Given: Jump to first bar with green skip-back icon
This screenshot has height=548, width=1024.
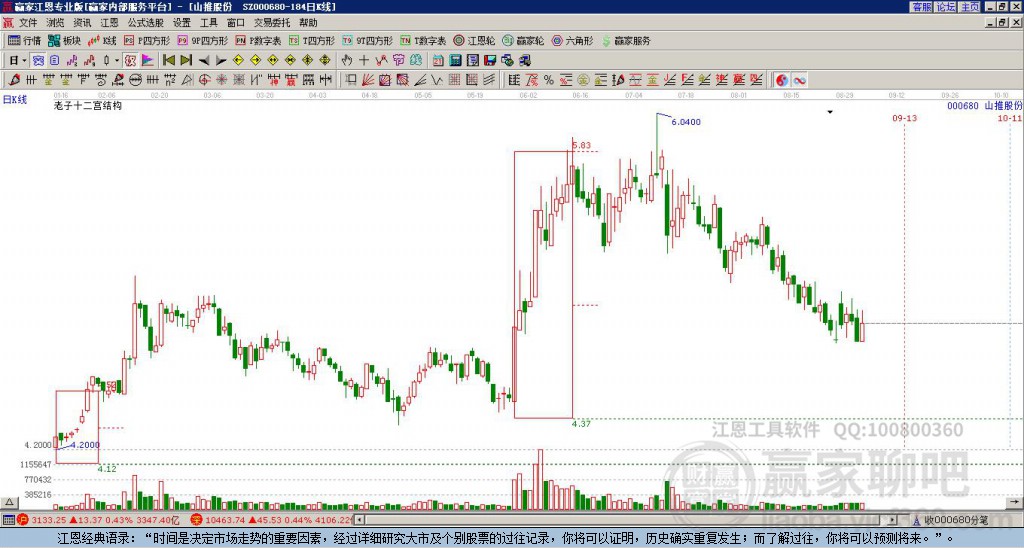Looking at the screenshot, I should 168,60.
